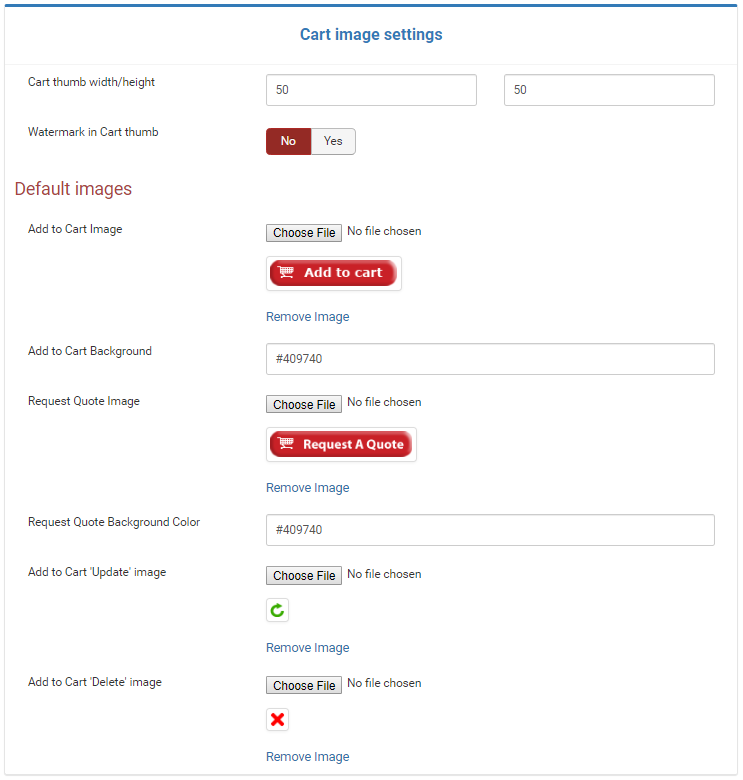
Task: Set Watermark in Cart thumb to Yes
Action: 333,141
